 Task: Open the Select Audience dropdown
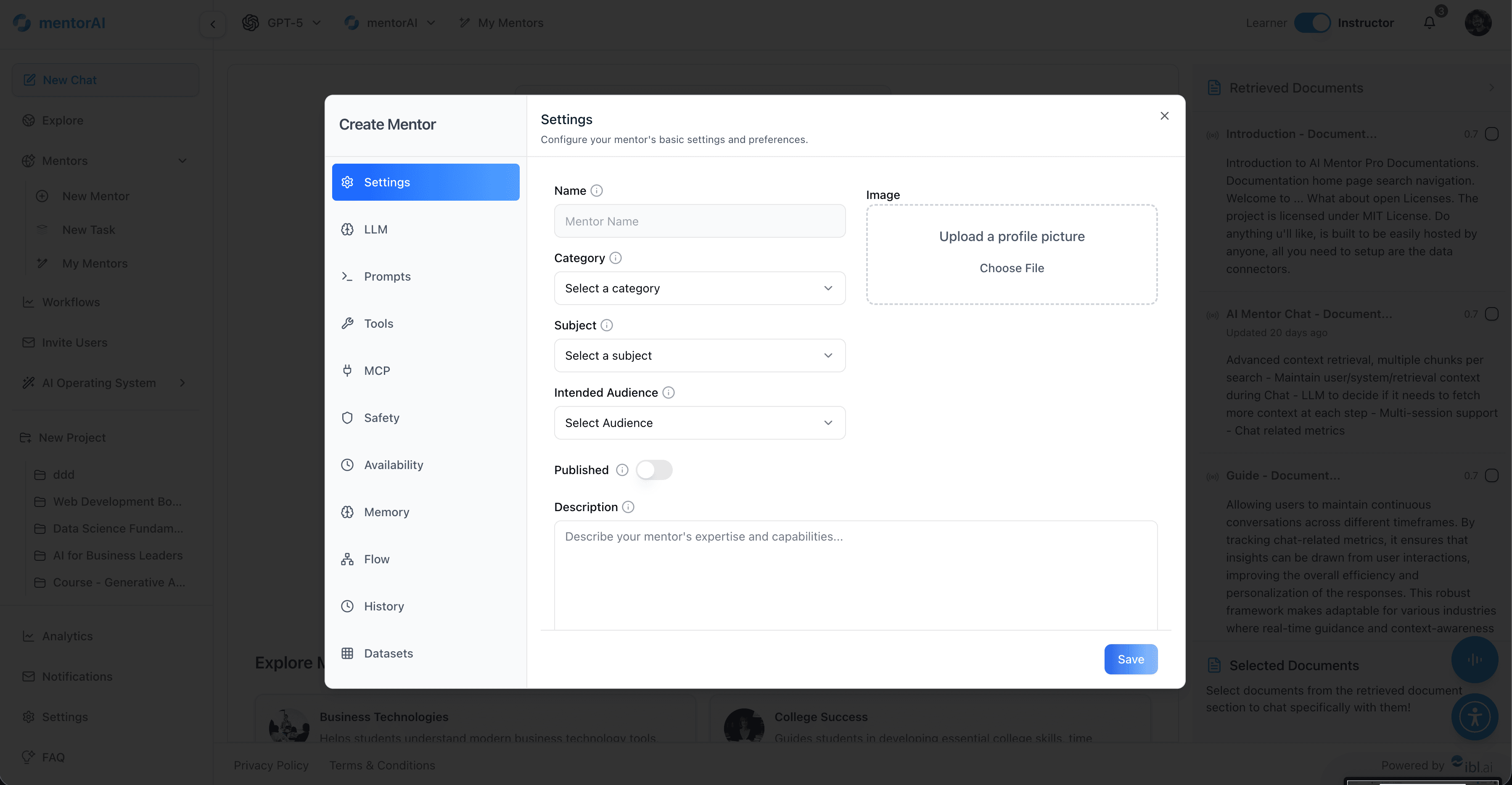pyautogui.click(x=699, y=422)
